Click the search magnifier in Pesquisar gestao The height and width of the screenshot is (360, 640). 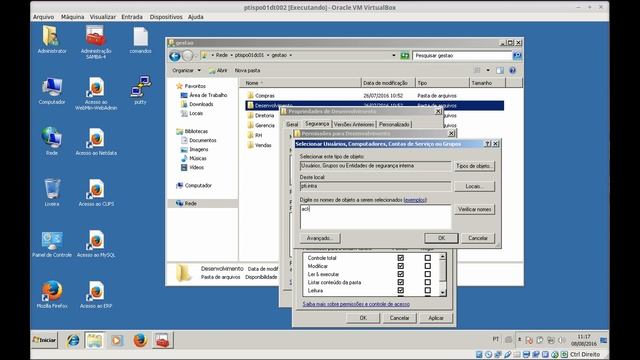(x=517, y=55)
